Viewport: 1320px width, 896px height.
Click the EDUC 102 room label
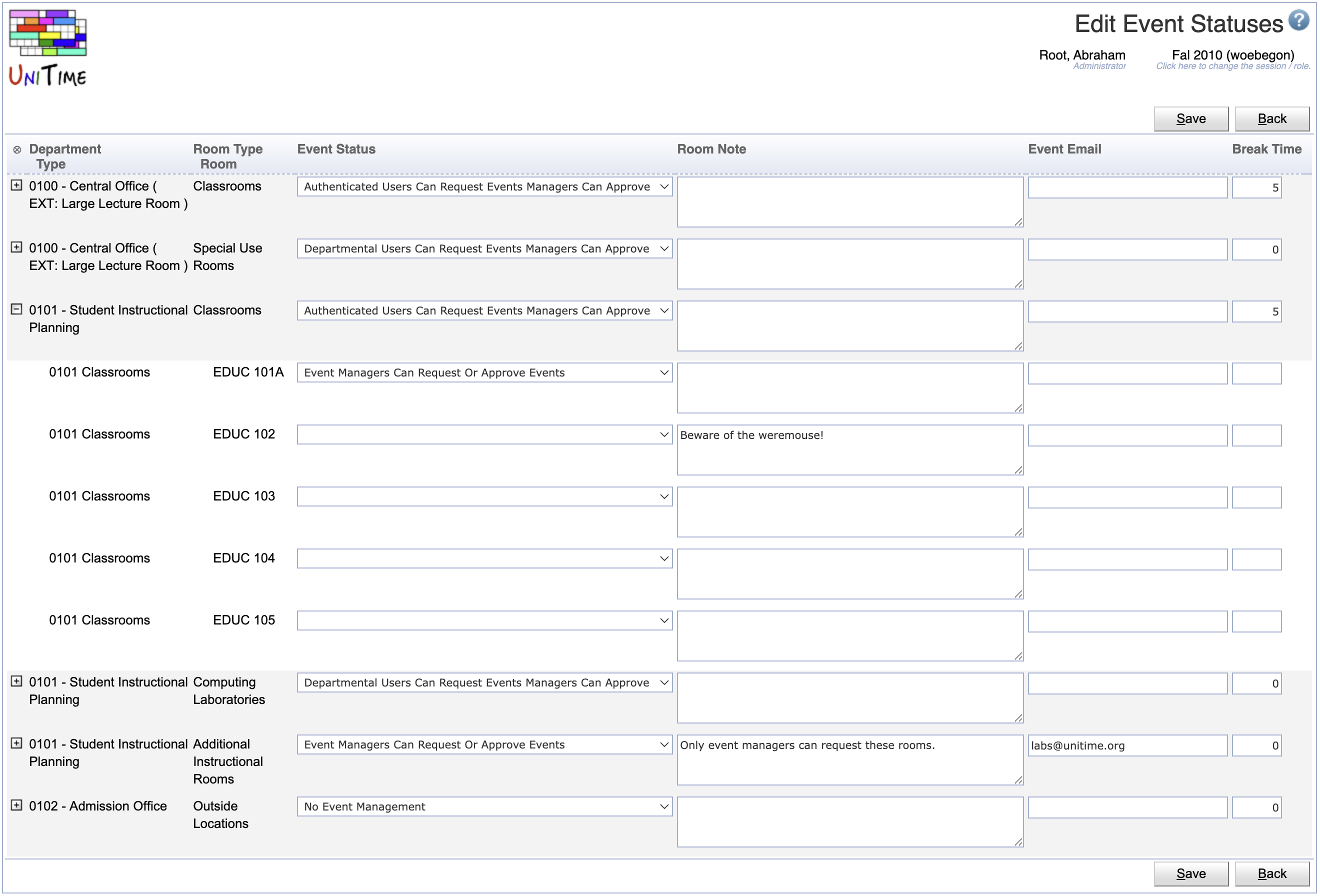[x=243, y=434]
